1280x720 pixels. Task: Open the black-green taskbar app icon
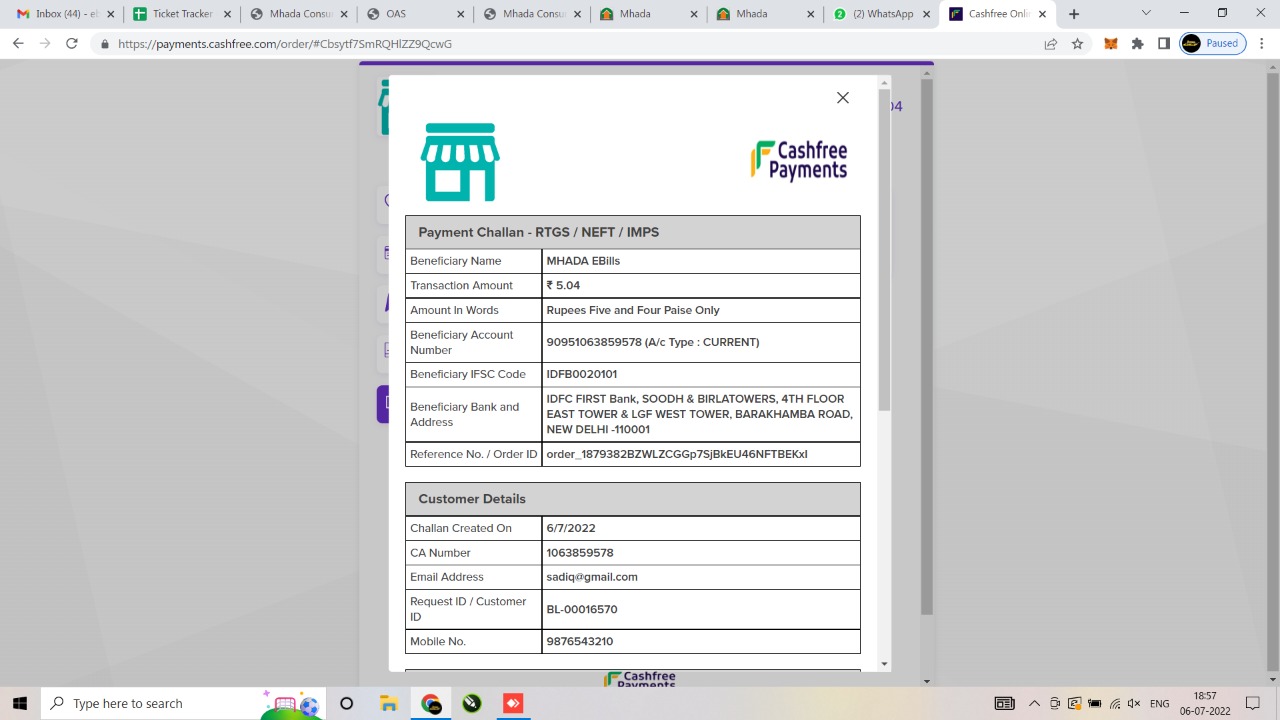point(472,703)
